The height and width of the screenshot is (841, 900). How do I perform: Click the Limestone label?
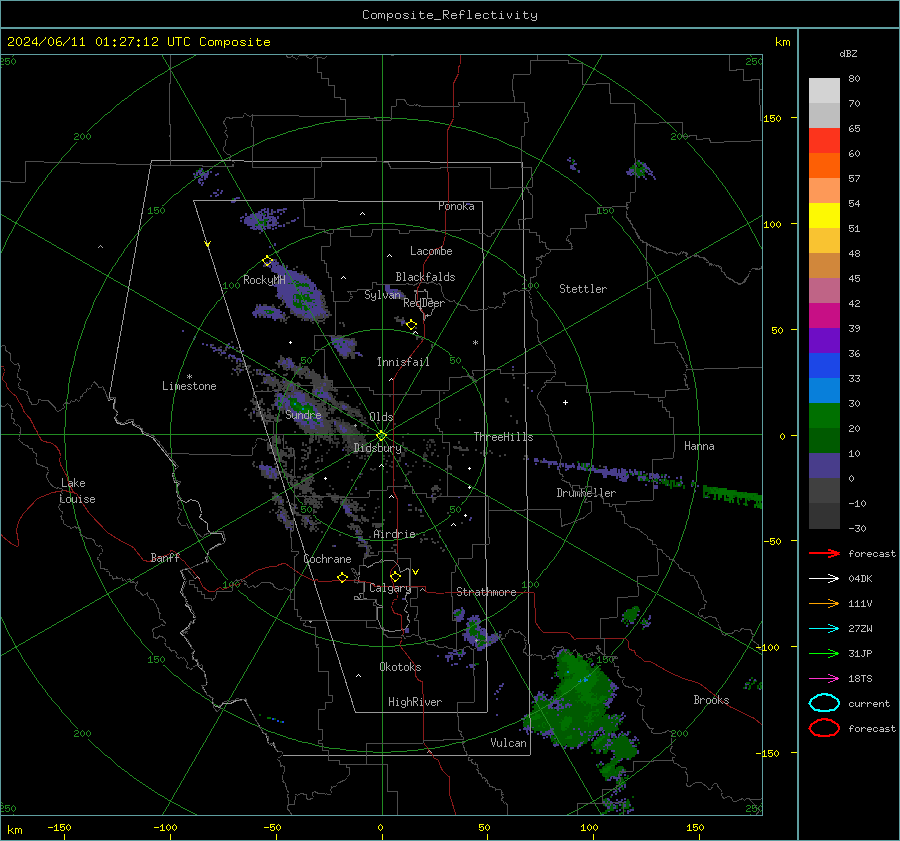coord(189,386)
